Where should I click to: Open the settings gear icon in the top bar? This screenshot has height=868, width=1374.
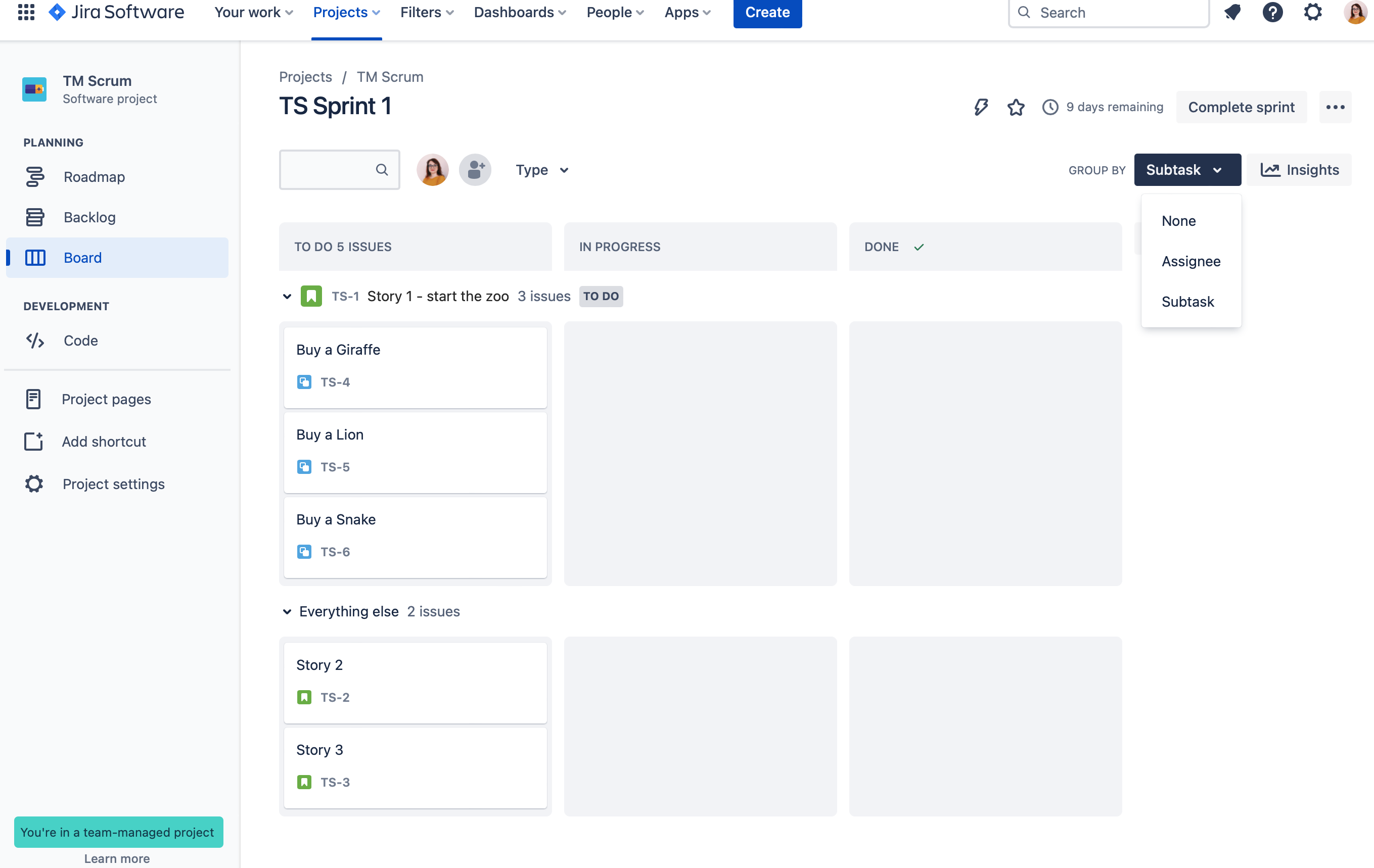pos(1312,12)
